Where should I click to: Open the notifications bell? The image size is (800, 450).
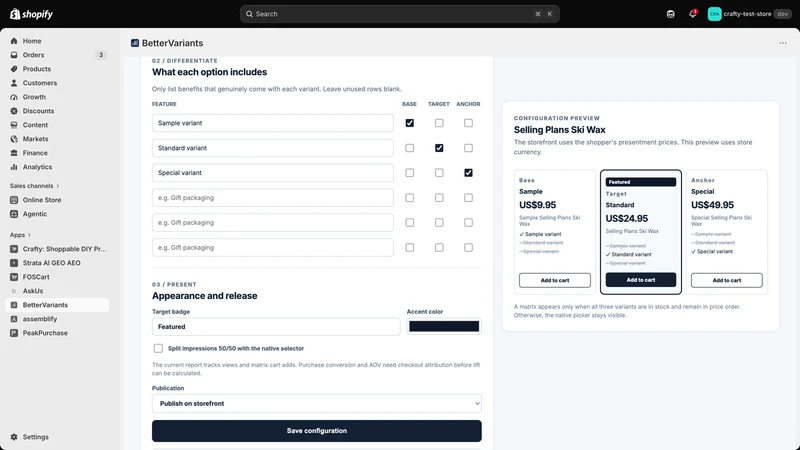pyautogui.click(x=692, y=14)
